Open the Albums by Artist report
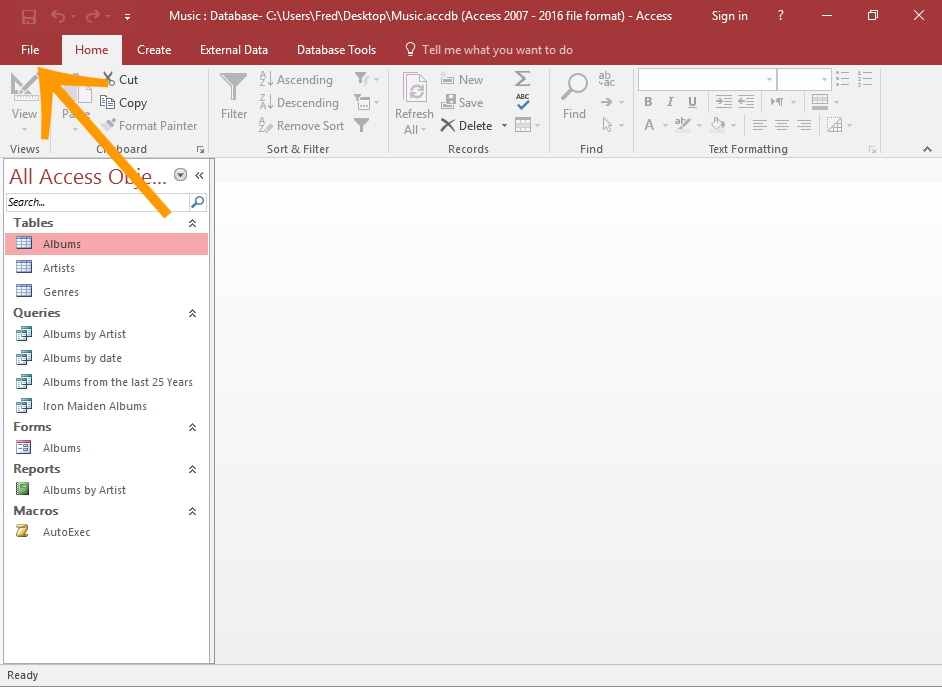The width and height of the screenshot is (942, 687). [84, 490]
